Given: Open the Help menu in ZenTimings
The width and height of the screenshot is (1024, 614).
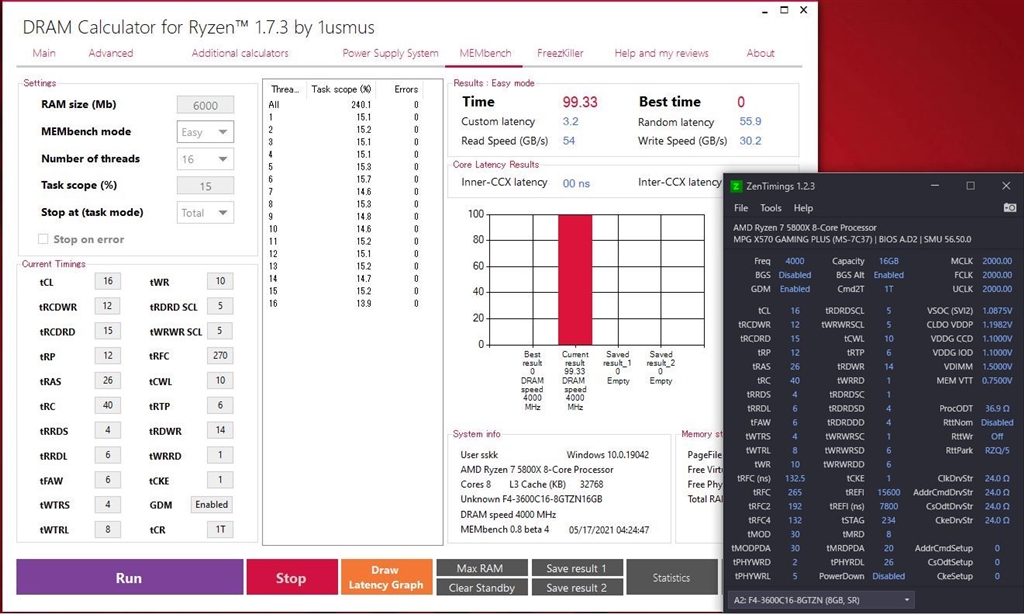Looking at the screenshot, I should tap(803, 208).
